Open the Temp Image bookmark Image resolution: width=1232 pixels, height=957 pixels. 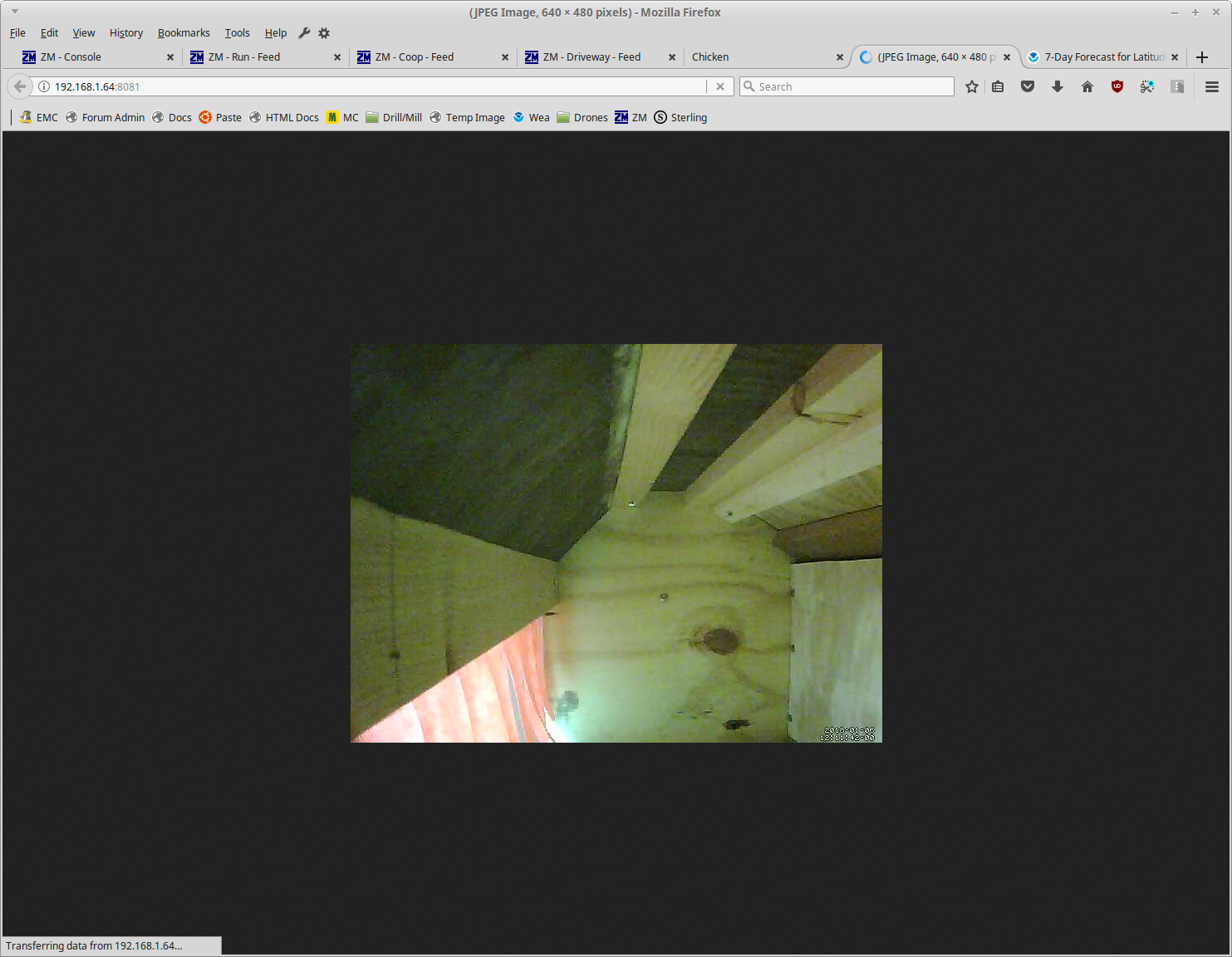point(467,117)
